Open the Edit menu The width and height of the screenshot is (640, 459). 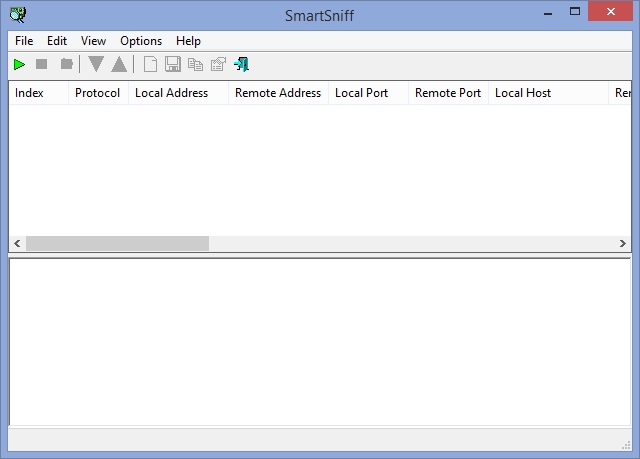57,41
